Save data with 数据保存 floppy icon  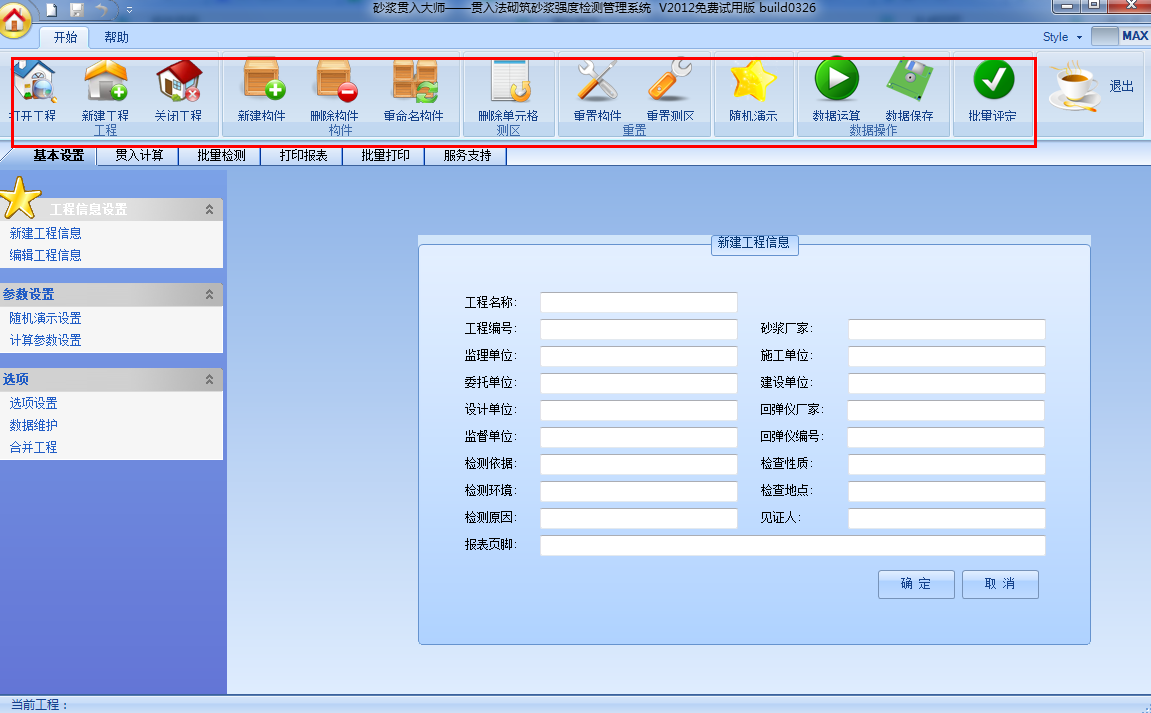[x=909, y=90]
